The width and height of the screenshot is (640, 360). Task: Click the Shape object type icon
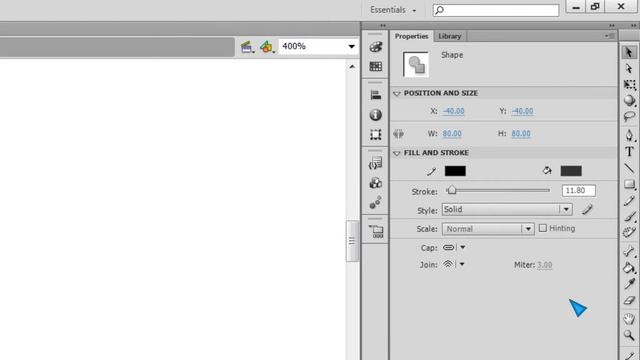tap(416, 64)
